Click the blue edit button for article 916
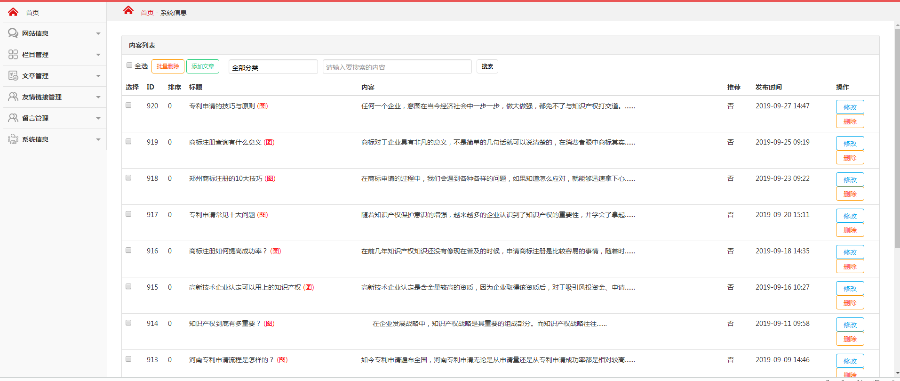This screenshot has height=381, width=900. 850,252
